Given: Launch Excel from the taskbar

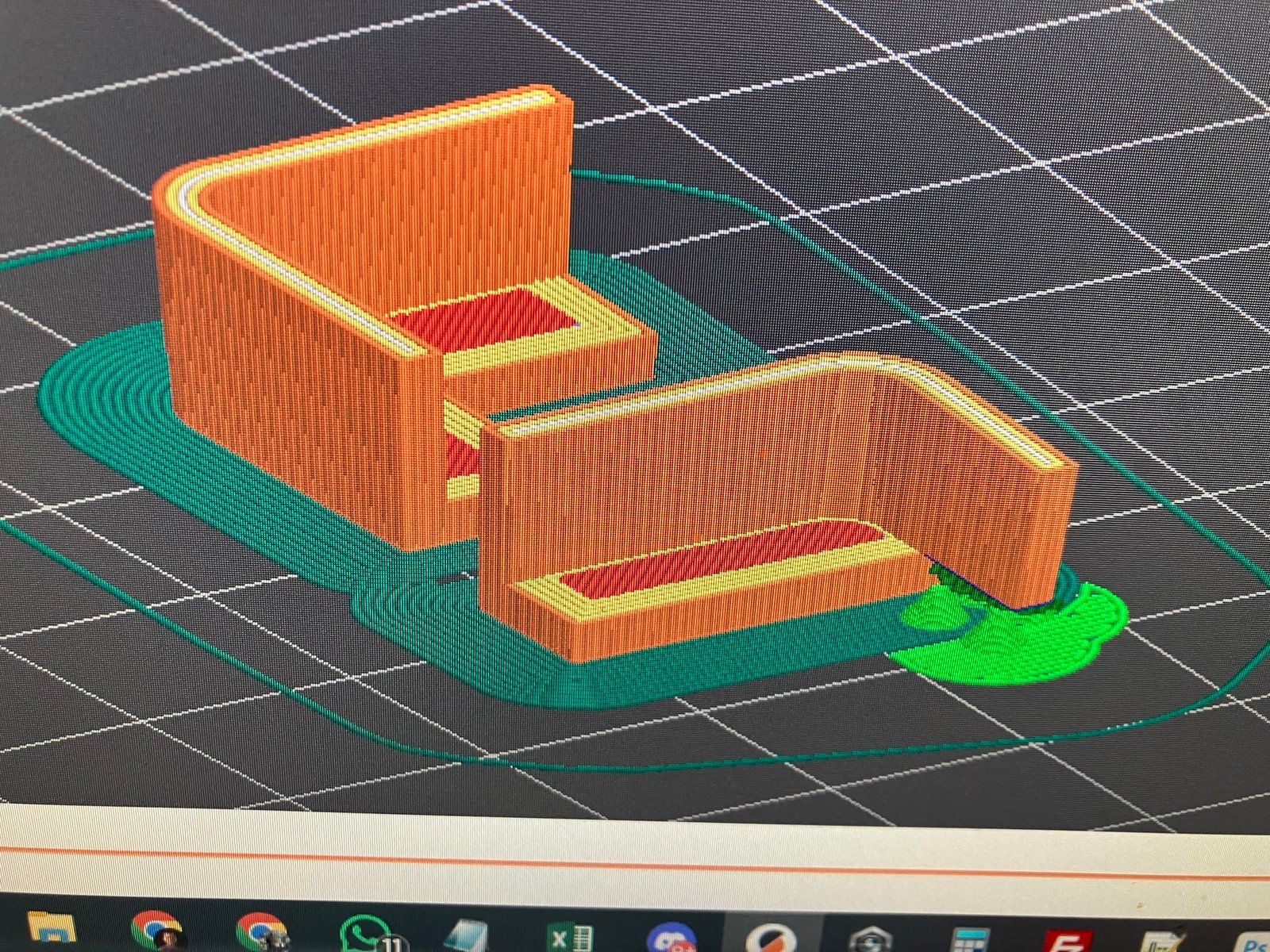Looking at the screenshot, I should [569, 937].
